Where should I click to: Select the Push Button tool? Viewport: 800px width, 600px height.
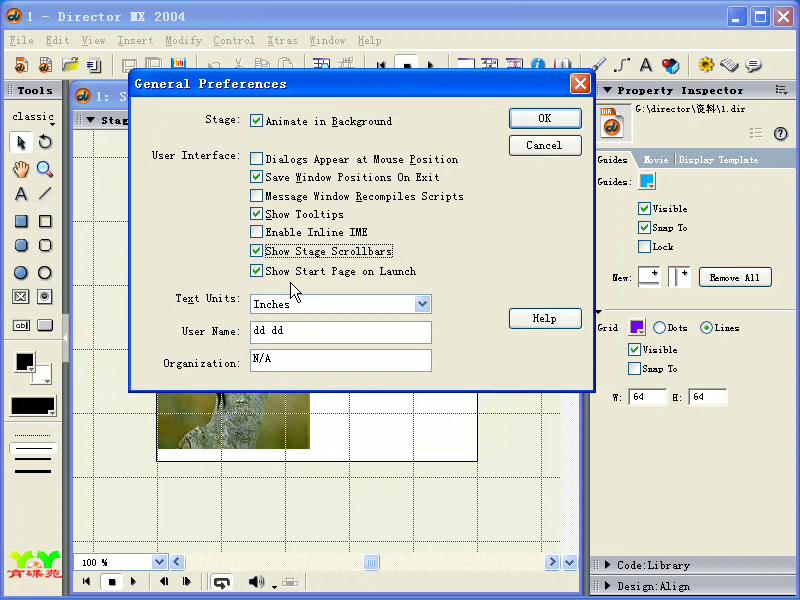pyautogui.click(x=45, y=326)
